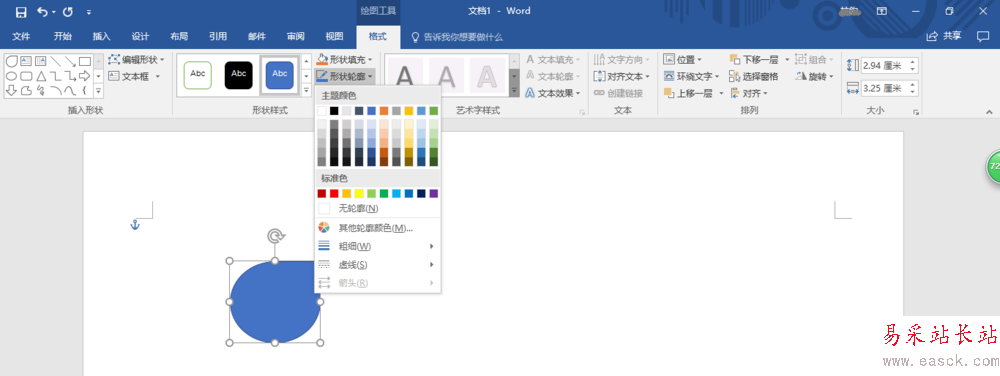Pick the orange theme color swatch

click(384, 111)
